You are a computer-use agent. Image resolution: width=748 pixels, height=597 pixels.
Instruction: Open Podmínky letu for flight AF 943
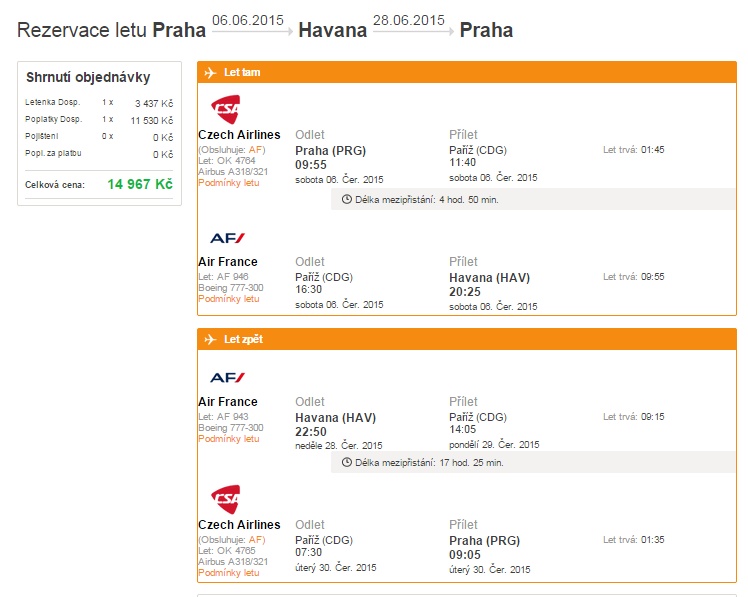[x=229, y=439]
